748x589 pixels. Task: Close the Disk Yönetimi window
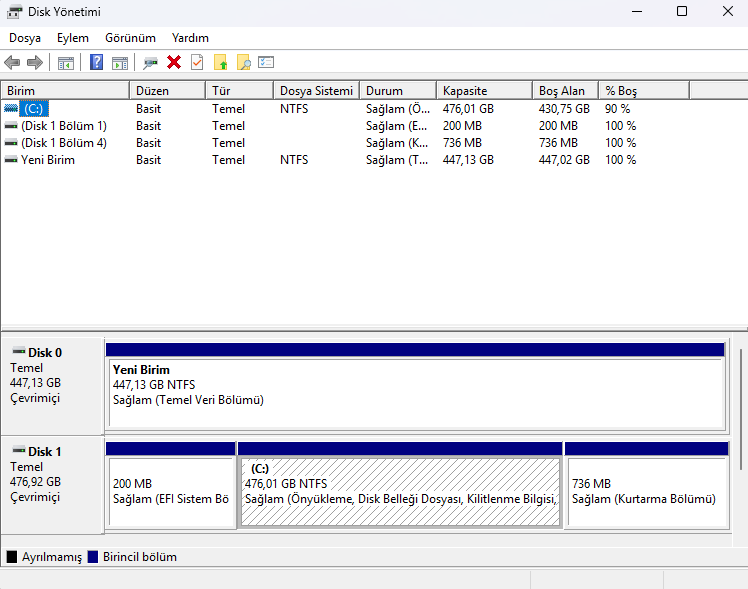click(727, 11)
